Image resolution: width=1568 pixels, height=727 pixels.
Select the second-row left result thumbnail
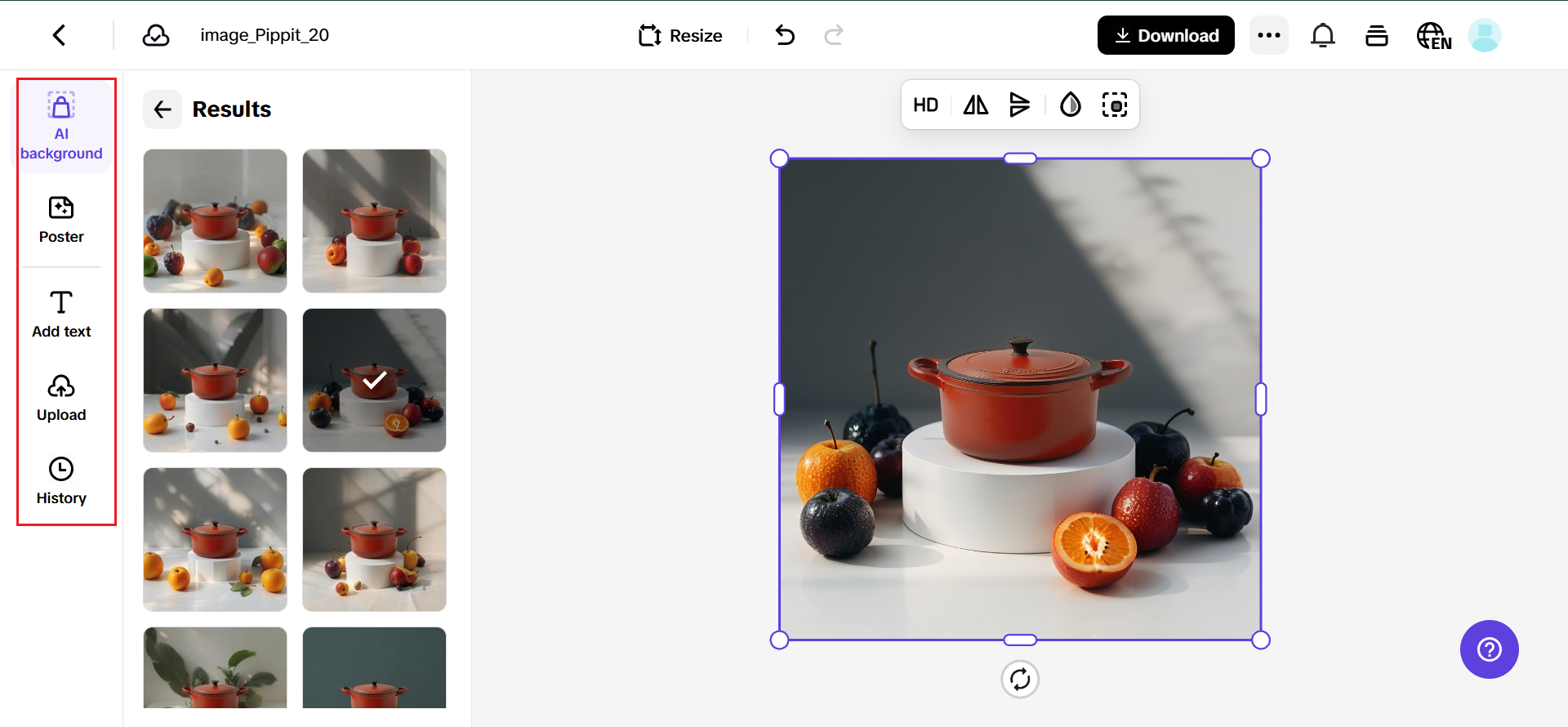tap(215, 380)
